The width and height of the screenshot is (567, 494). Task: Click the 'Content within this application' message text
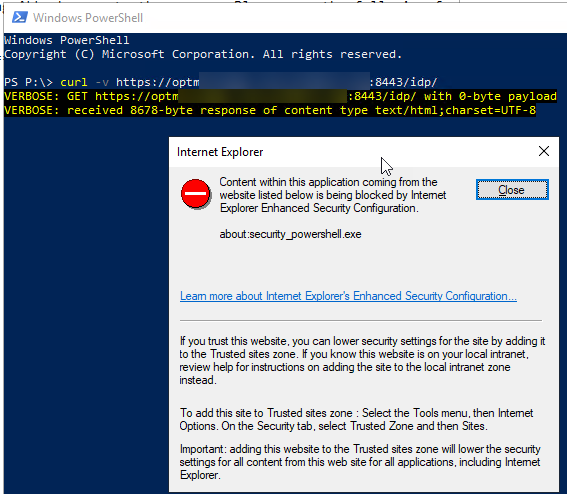tap(333, 195)
